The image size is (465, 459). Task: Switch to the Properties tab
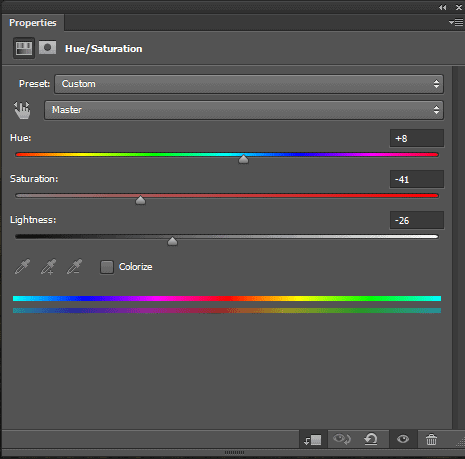[x=33, y=23]
